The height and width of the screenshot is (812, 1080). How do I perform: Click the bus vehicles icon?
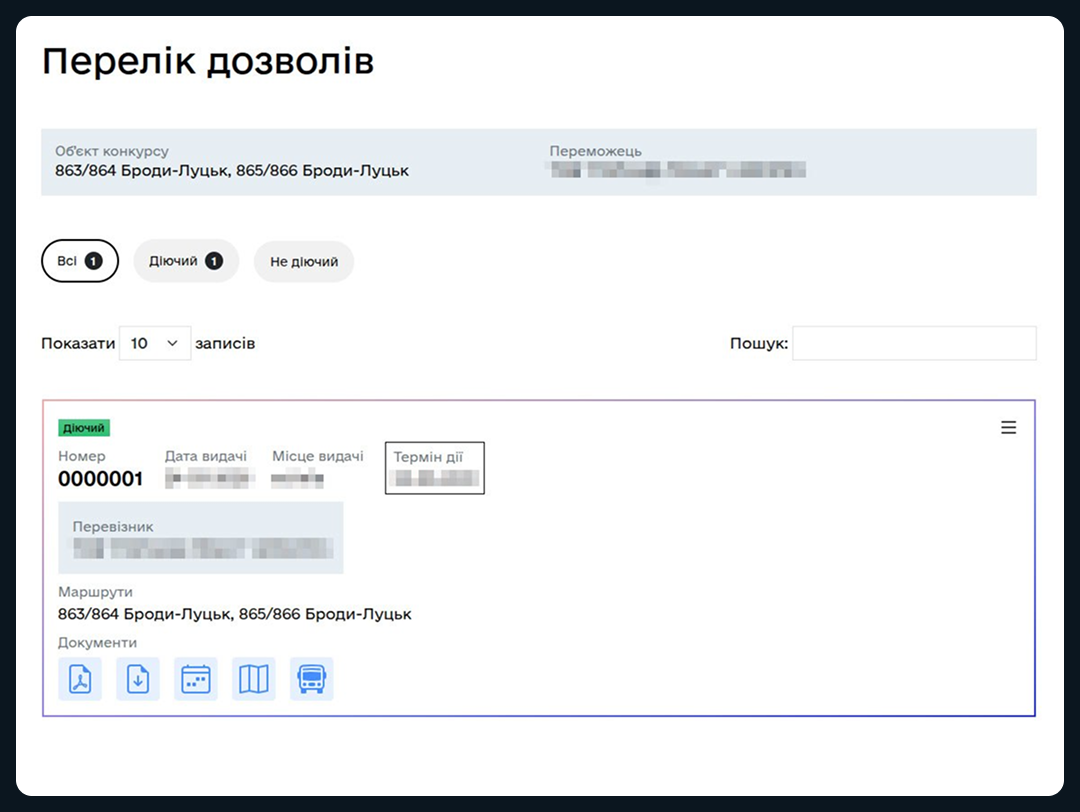tap(311, 679)
